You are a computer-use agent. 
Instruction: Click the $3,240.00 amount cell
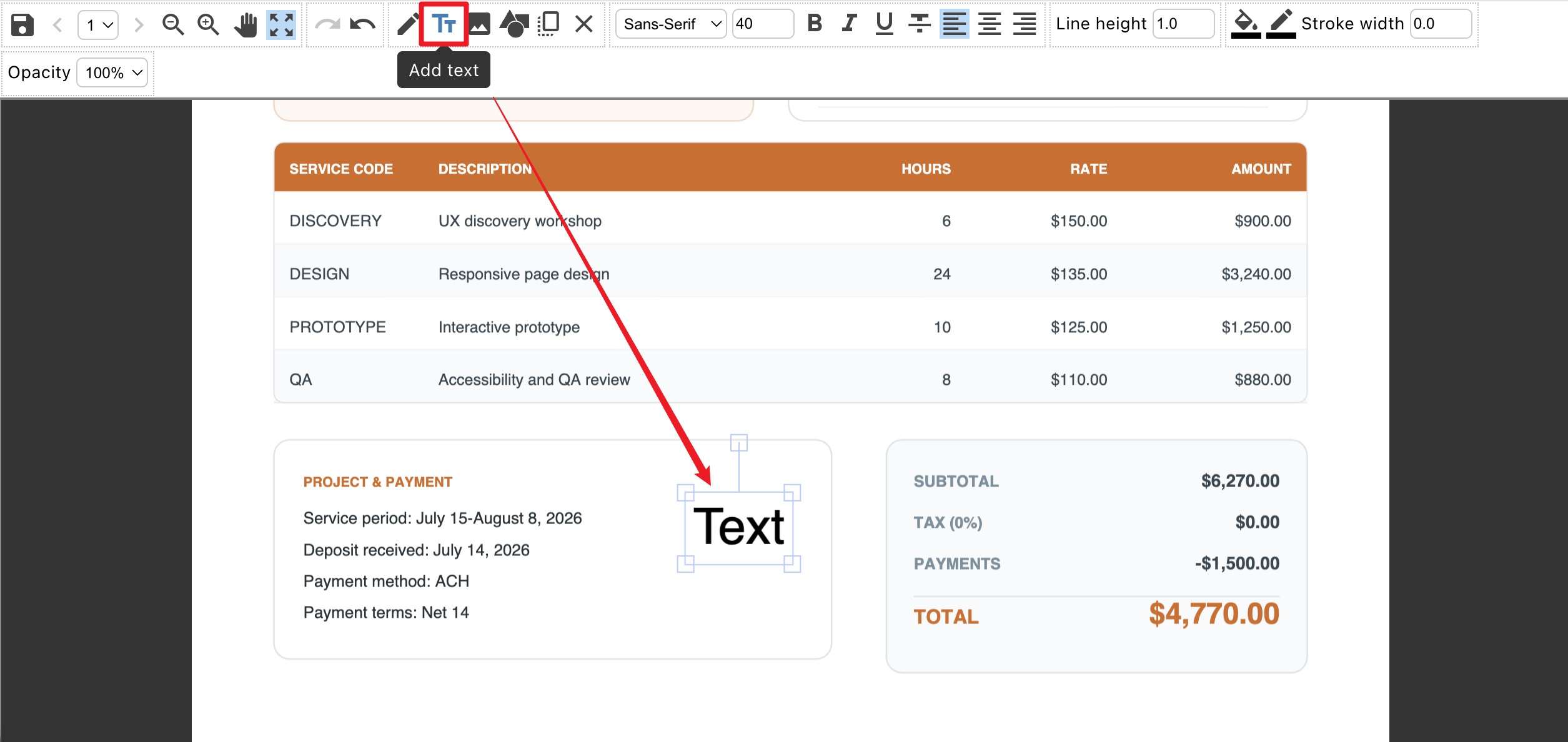click(1256, 274)
